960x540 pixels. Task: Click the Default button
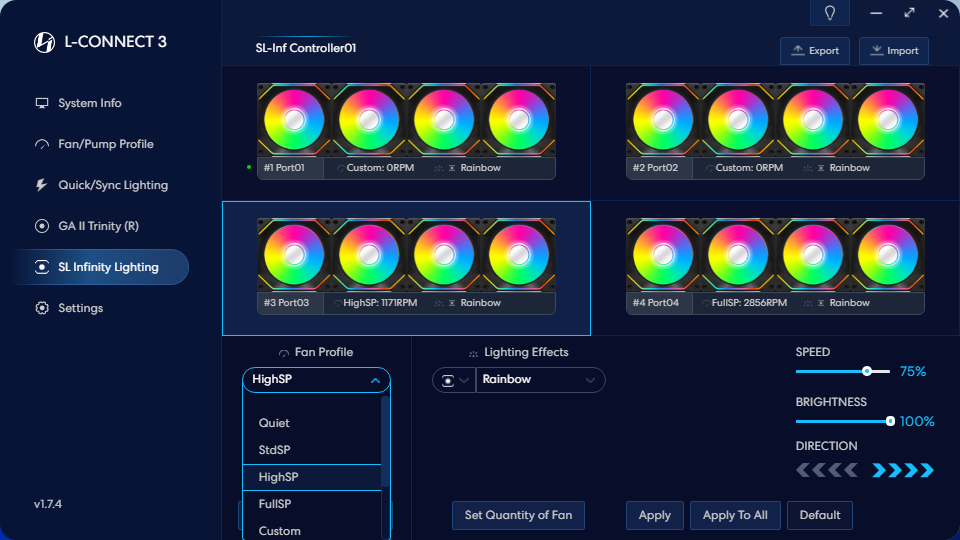pyautogui.click(x=820, y=516)
